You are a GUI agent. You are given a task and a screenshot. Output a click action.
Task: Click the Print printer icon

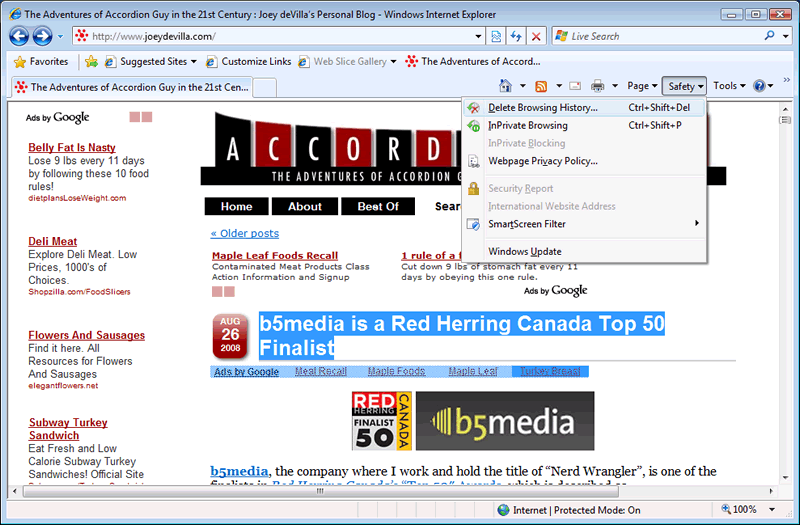[597, 86]
